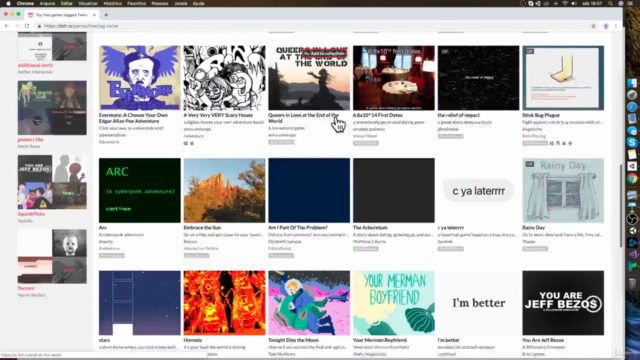Image resolution: width=640 pixels, height=360 pixels.
Task: Click the ARC cyberpunk adventure thumbnail
Action: point(140,190)
